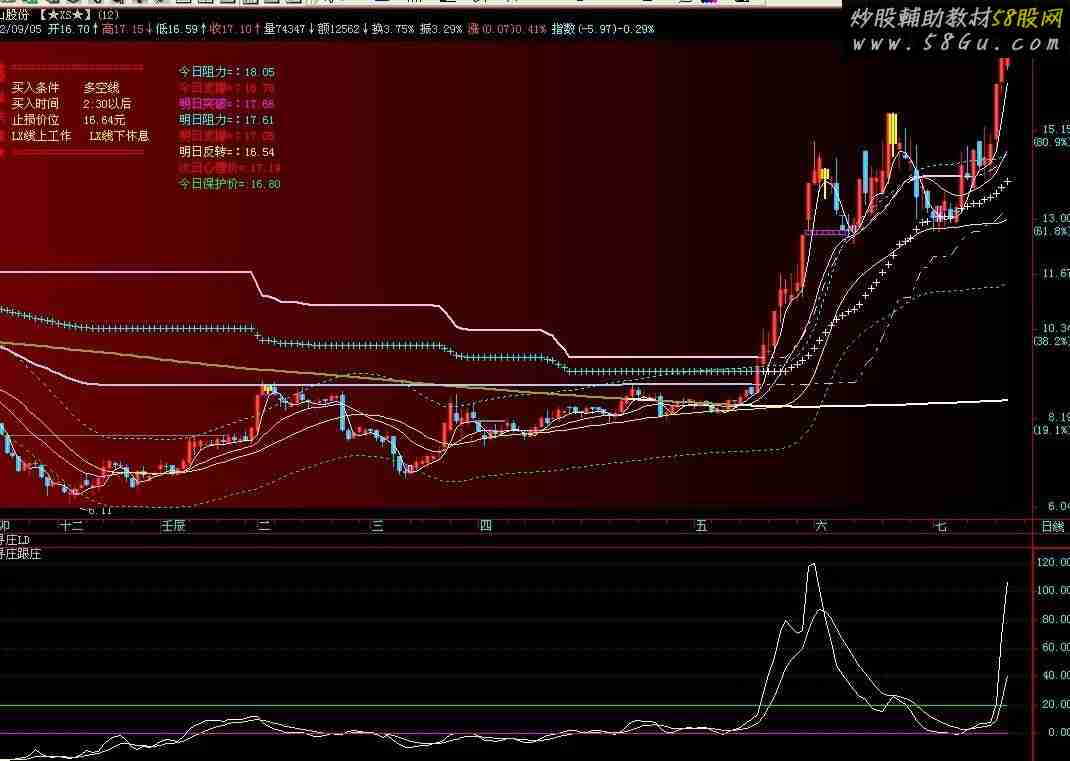Viewport: 1070px width, 761px height.
Task: Click the 60.00 indicator axis value
Action: point(1055,647)
